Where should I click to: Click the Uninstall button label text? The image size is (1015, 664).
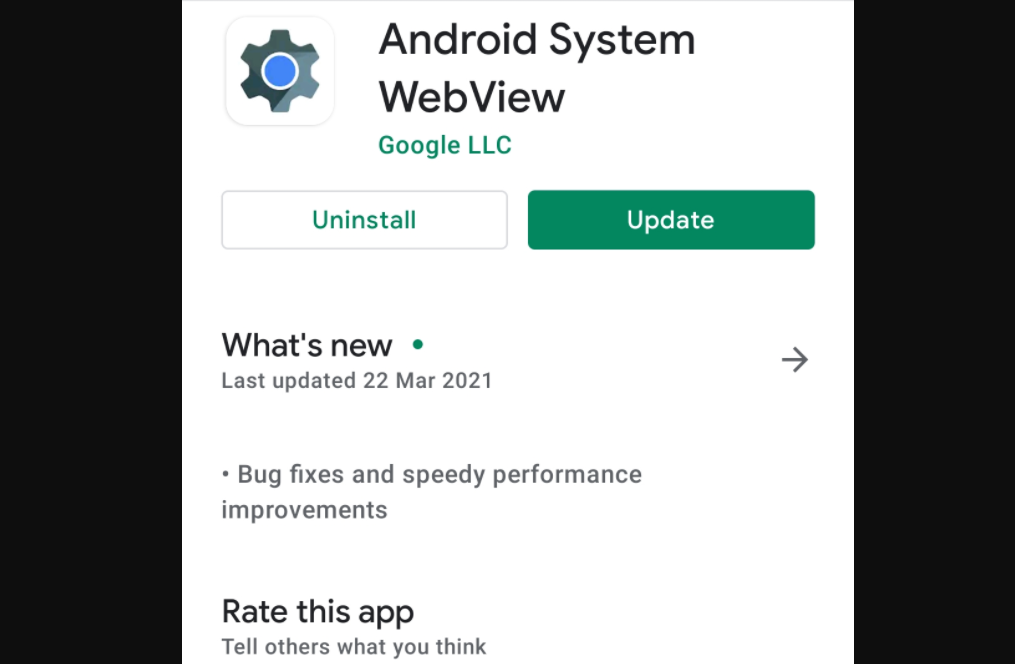point(364,220)
